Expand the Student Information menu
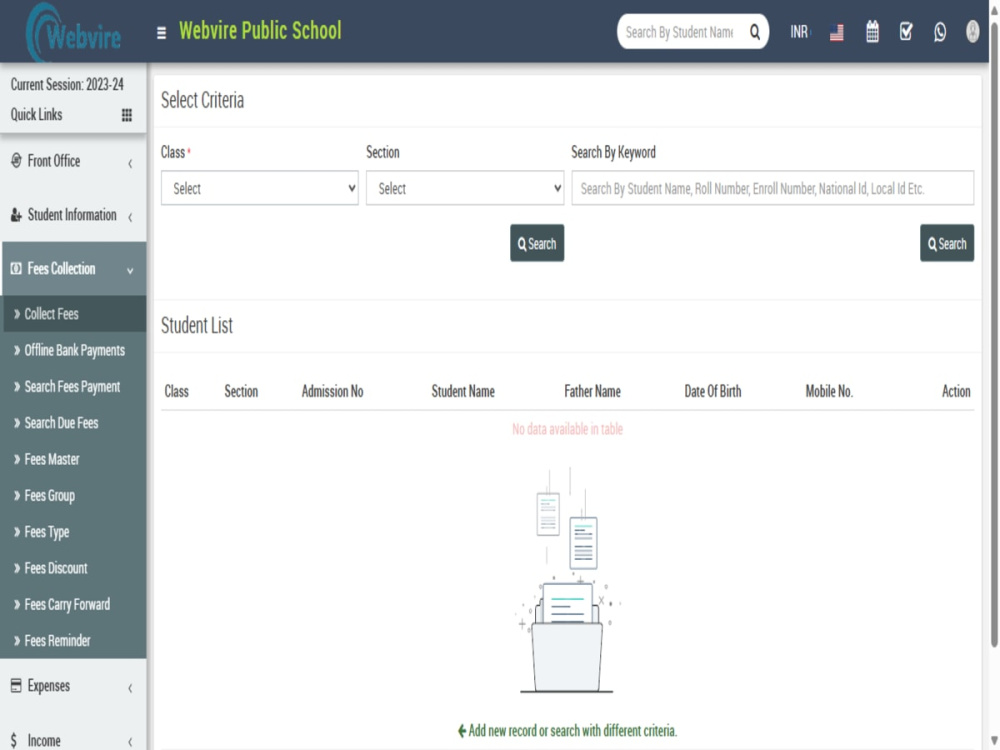 [x=73, y=216]
